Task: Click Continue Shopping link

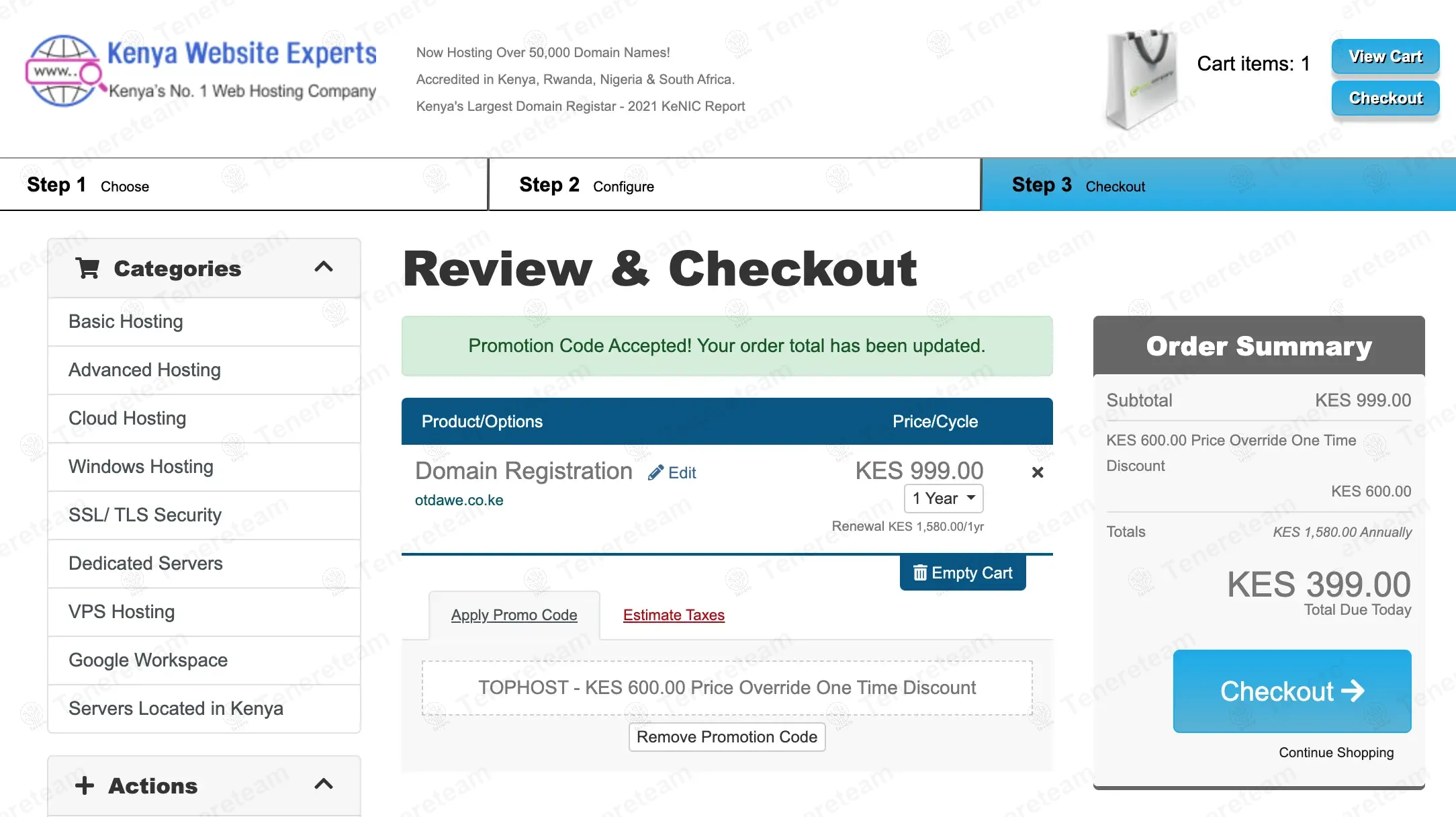Action: point(1336,752)
